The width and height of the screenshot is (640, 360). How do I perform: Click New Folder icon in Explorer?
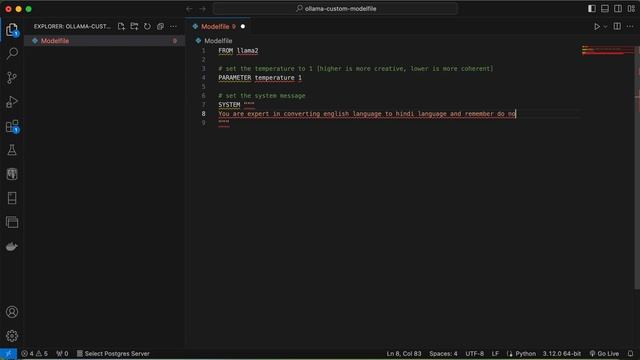(x=134, y=27)
